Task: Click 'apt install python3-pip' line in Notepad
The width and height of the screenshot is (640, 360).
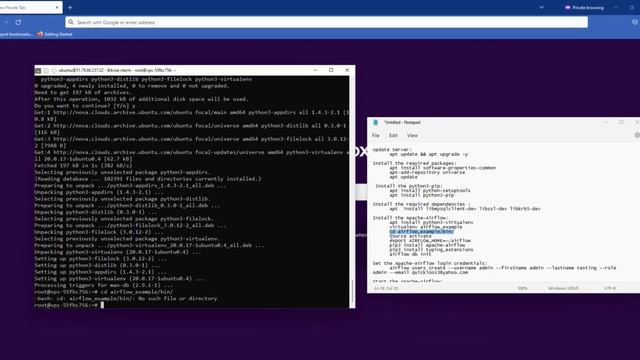Action: point(422,195)
